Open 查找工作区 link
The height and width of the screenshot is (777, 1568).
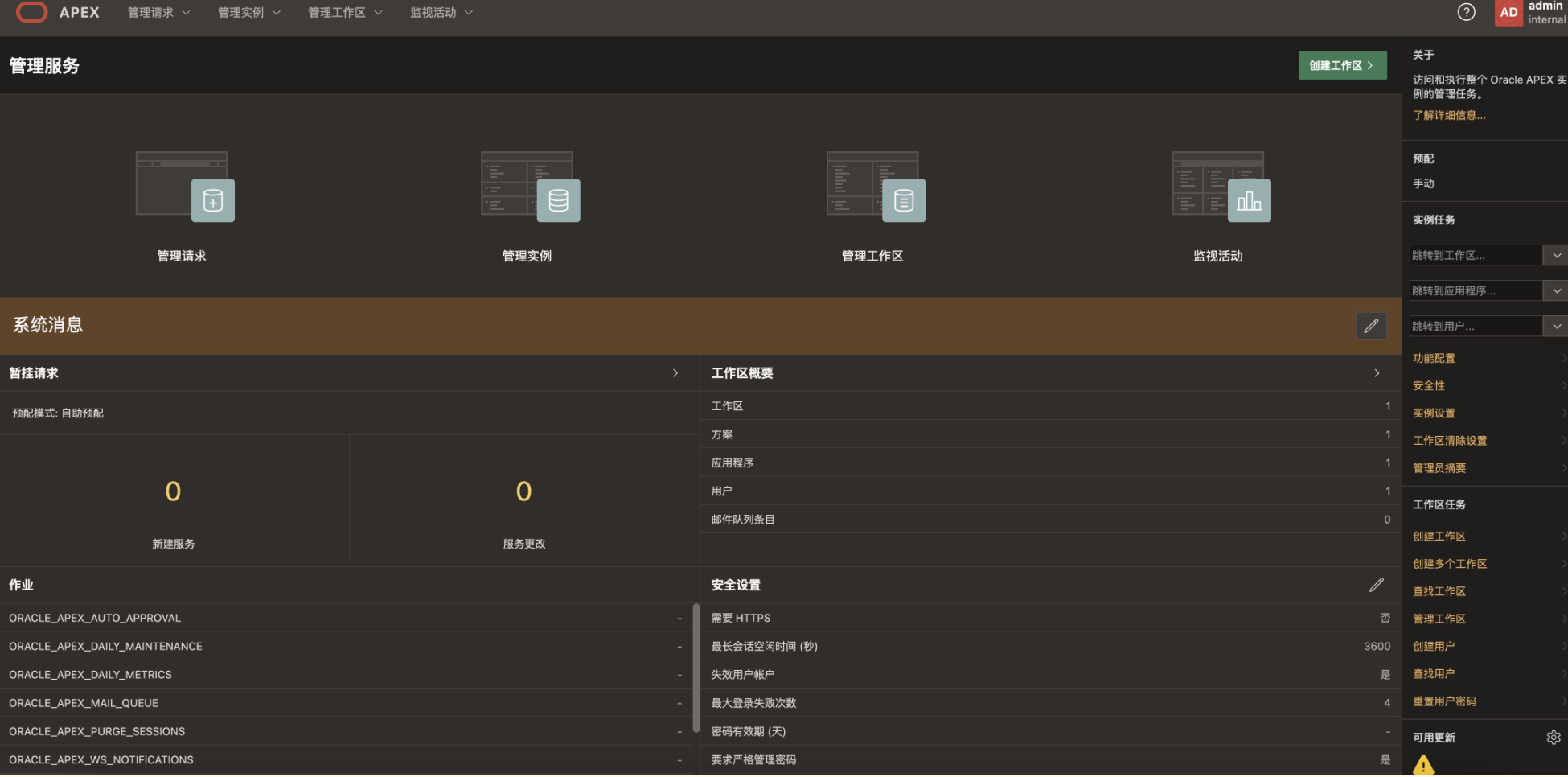point(1439,591)
